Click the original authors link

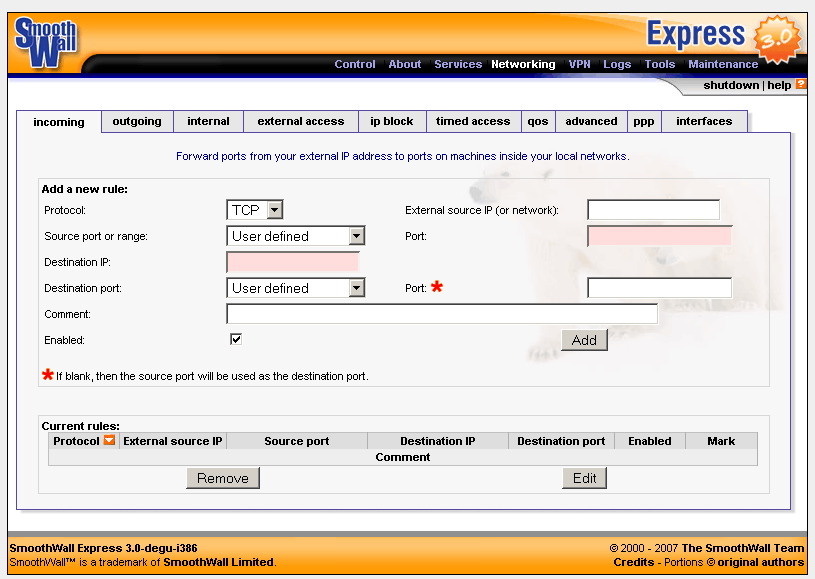click(760, 562)
